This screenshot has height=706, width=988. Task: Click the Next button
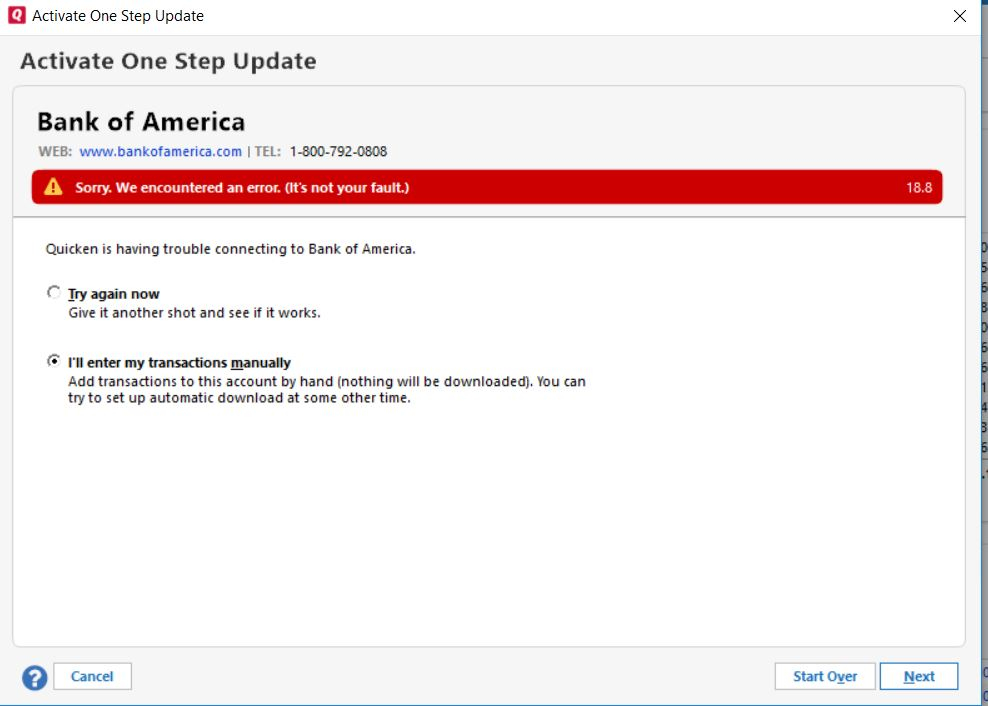click(919, 676)
